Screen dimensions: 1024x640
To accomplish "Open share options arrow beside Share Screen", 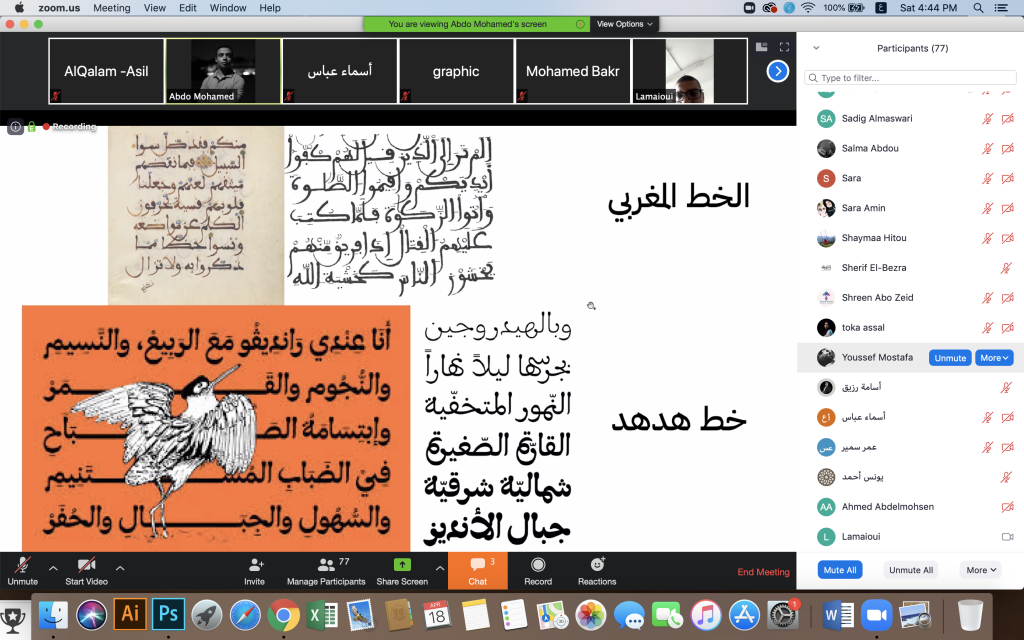I will pos(440,568).
